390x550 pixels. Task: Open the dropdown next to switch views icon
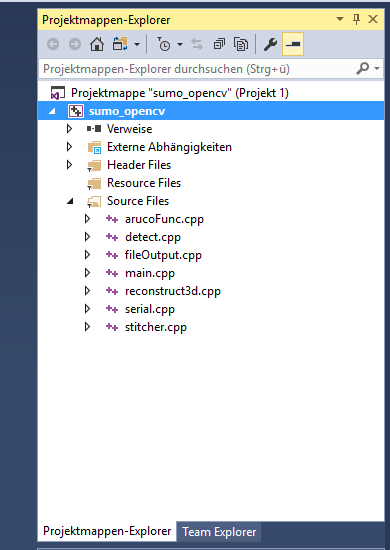[x=137, y=45]
